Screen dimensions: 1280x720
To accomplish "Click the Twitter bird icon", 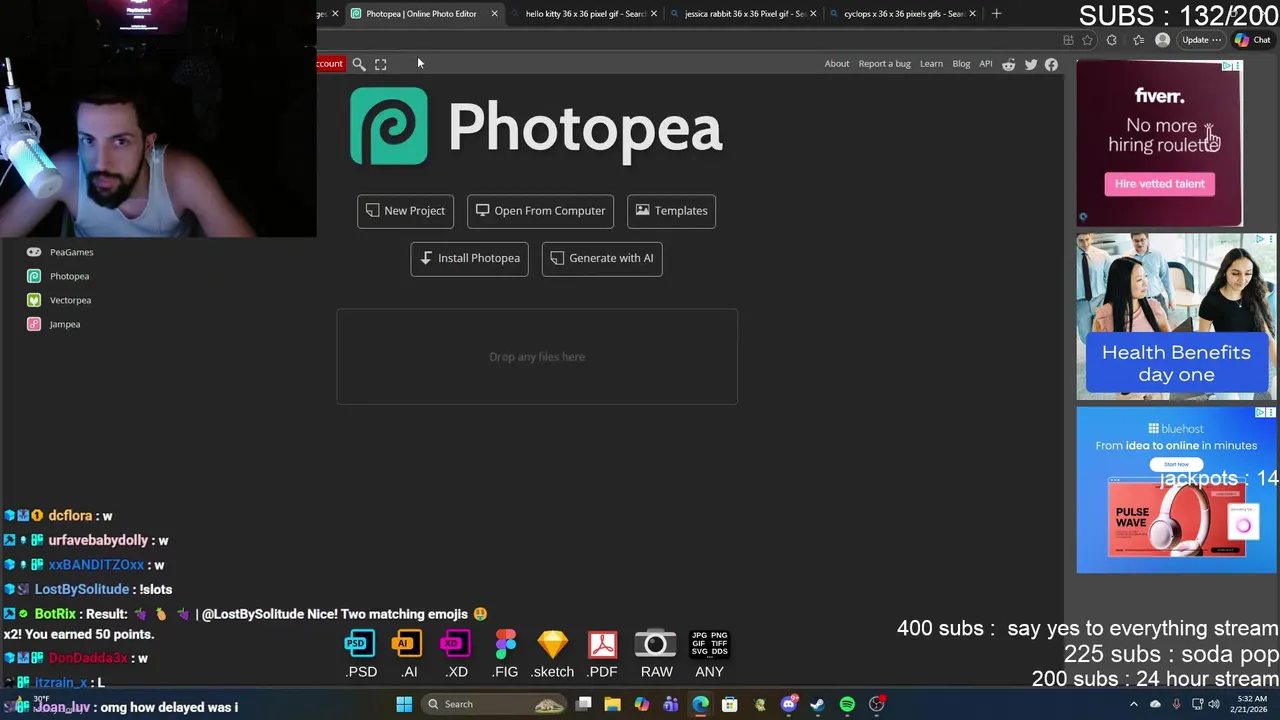I will pyautogui.click(x=1031, y=64).
